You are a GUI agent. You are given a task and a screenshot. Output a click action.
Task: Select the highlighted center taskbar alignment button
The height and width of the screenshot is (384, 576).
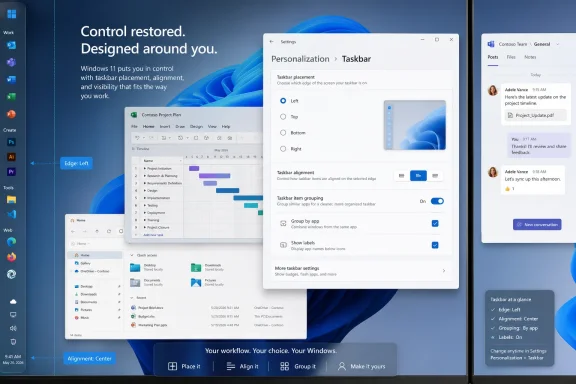(418, 176)
